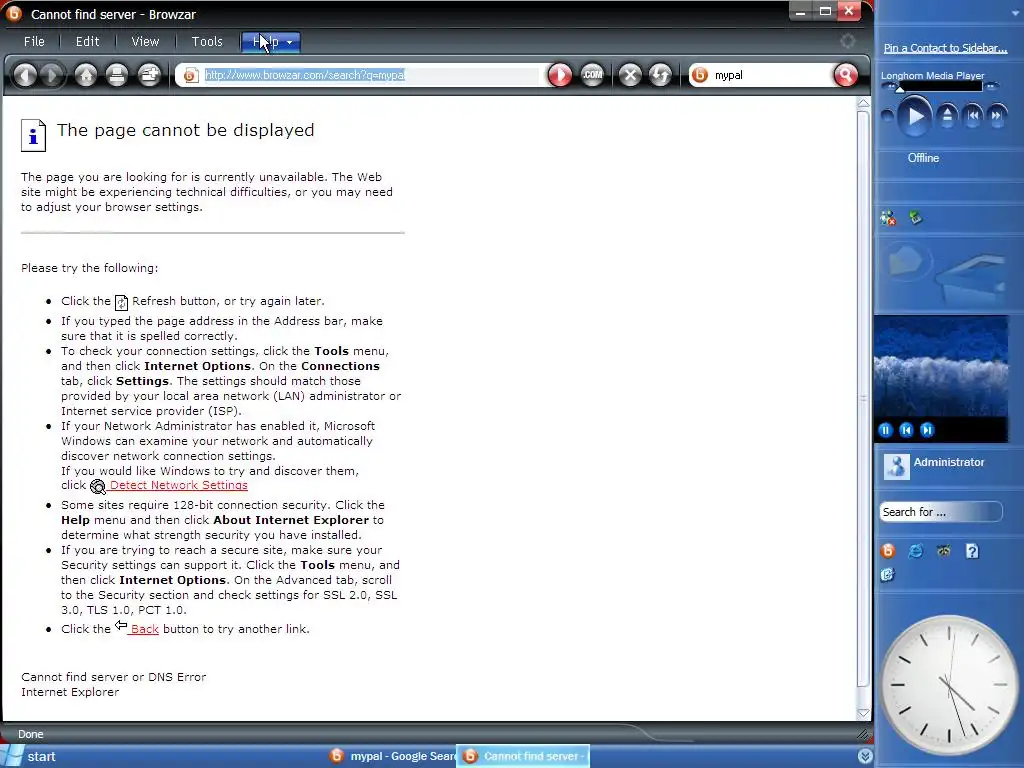Click in the mypal search box

click(x=771, y=75)
